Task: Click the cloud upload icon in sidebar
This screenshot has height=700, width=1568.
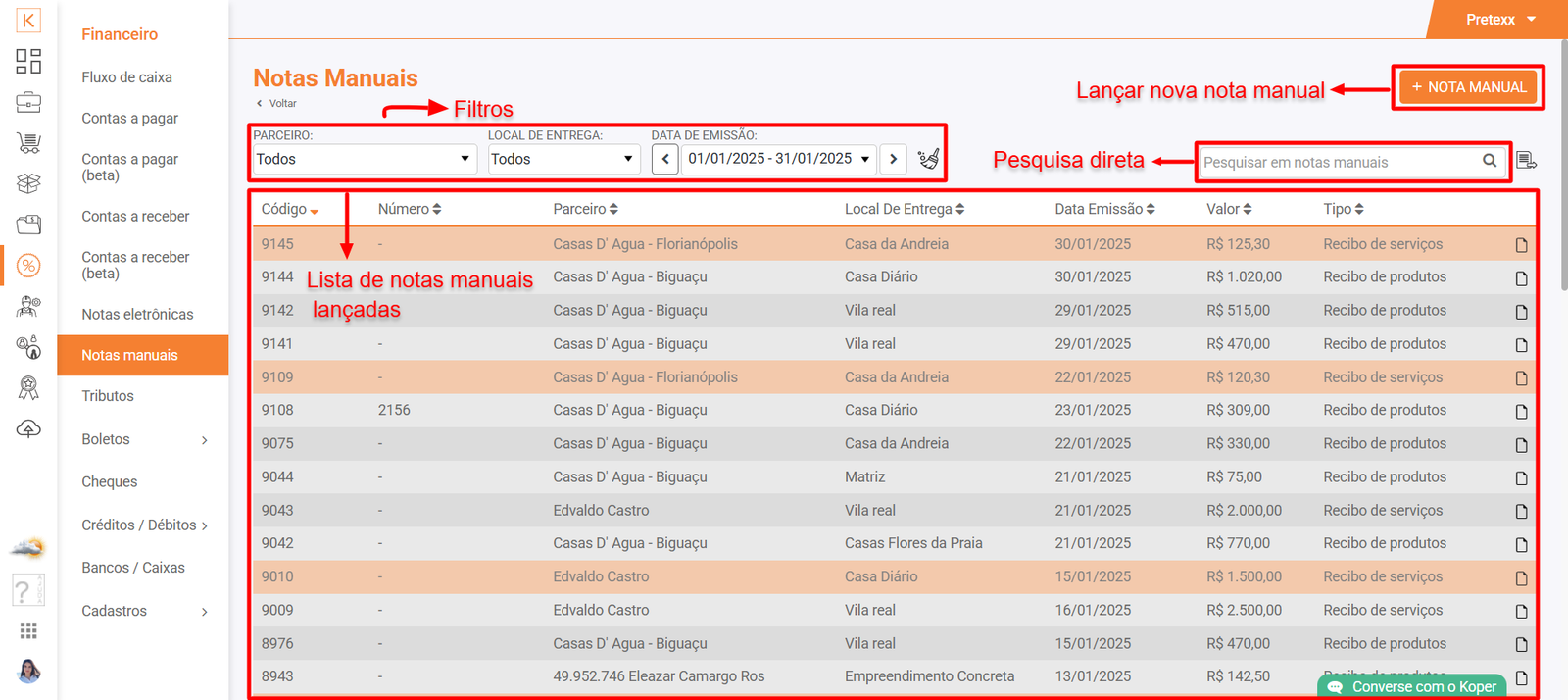Action: coord(28,429)
